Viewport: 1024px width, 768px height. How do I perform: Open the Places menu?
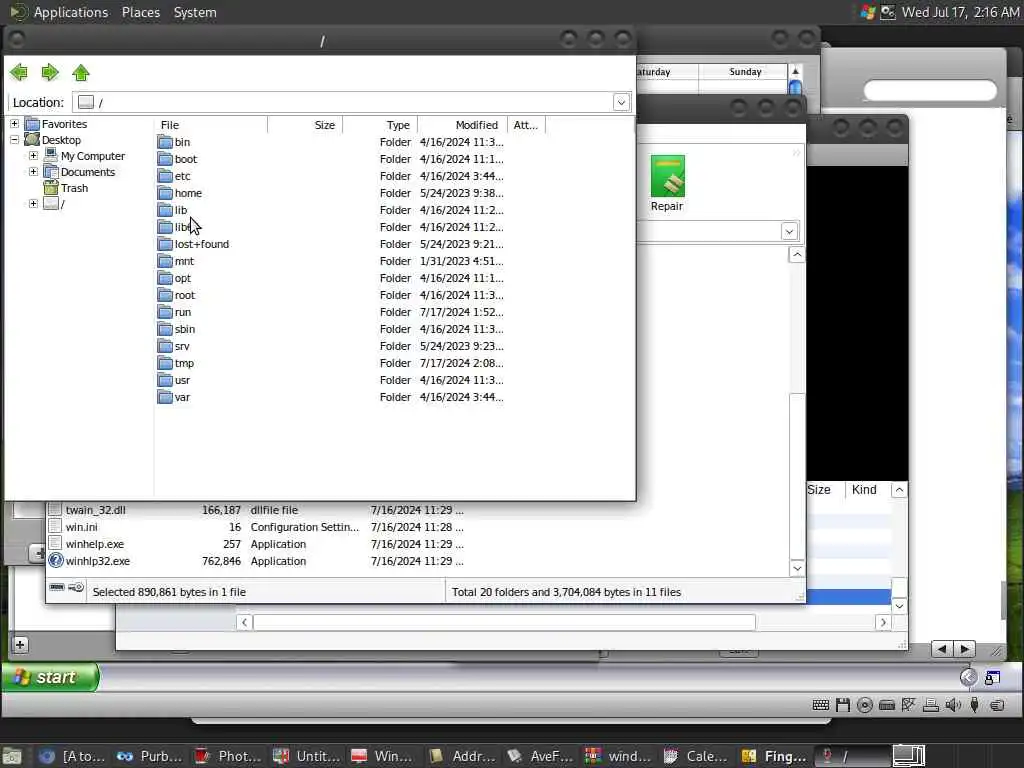coord(140,12)
